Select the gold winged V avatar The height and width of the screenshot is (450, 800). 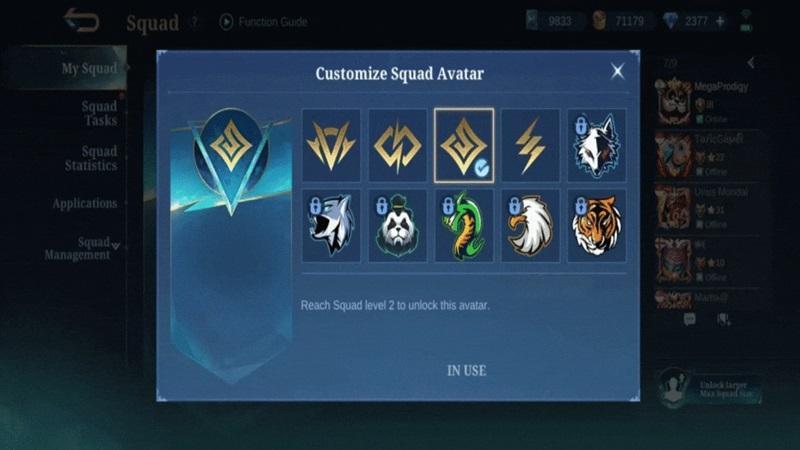pos(331,145)
